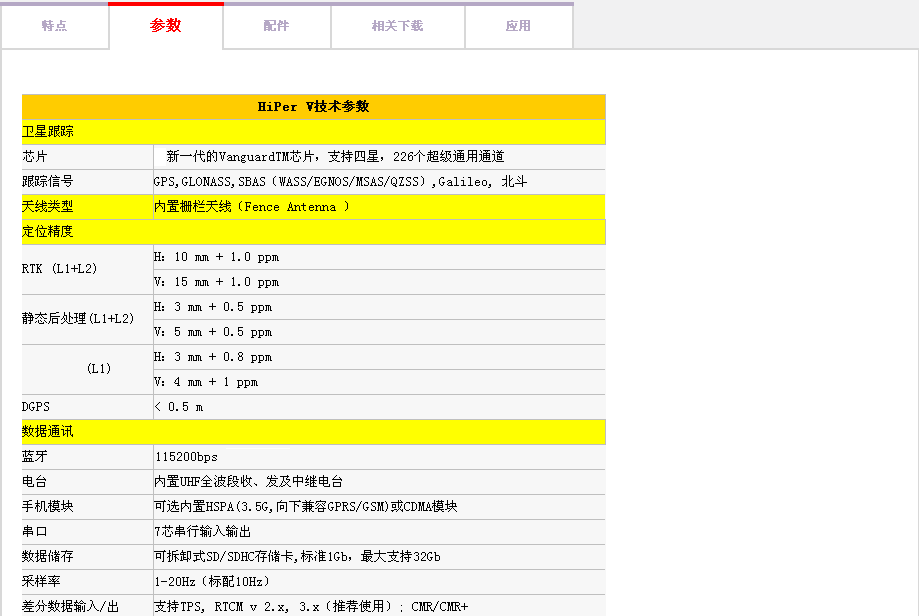Click the 数据通讯 section header
This screenshot has width=919, height=616.
pos(48,432)
